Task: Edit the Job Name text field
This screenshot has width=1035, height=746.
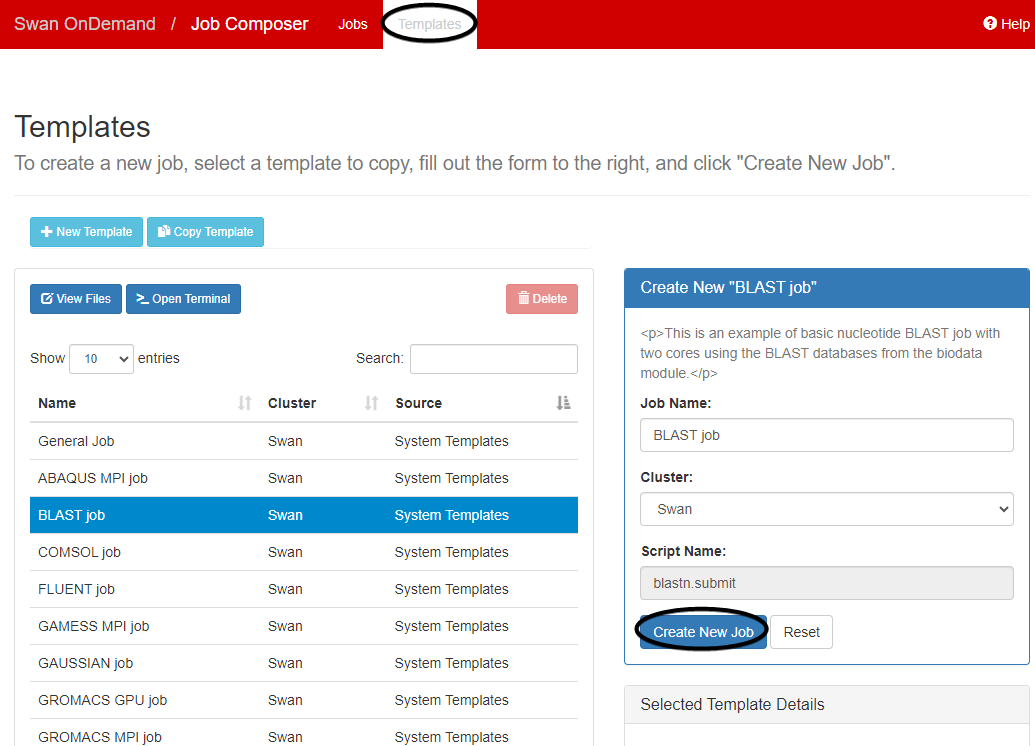Action: (x=826, y=435)
